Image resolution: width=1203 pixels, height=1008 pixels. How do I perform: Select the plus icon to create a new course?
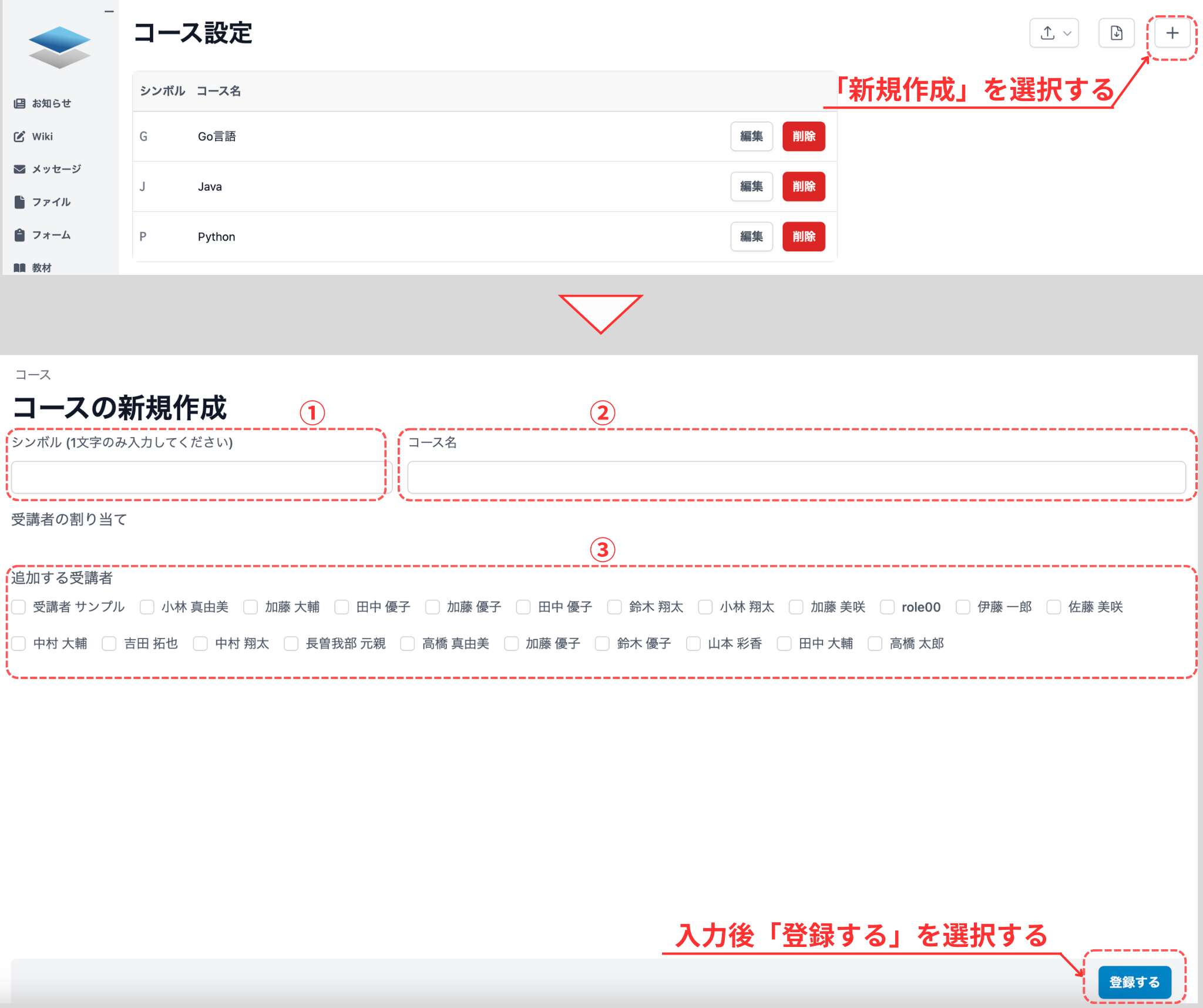[1171, 33]
